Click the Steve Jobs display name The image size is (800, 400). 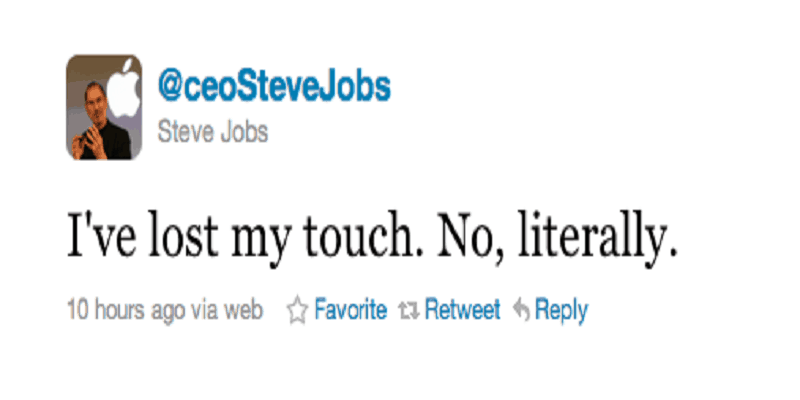pos(213,131)
